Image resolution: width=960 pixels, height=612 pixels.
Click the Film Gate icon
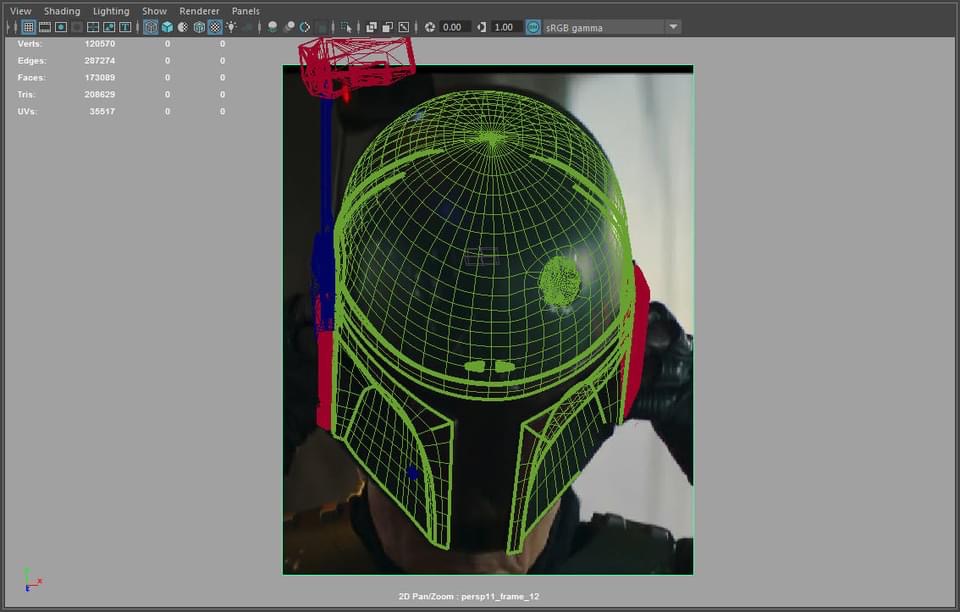45,27
